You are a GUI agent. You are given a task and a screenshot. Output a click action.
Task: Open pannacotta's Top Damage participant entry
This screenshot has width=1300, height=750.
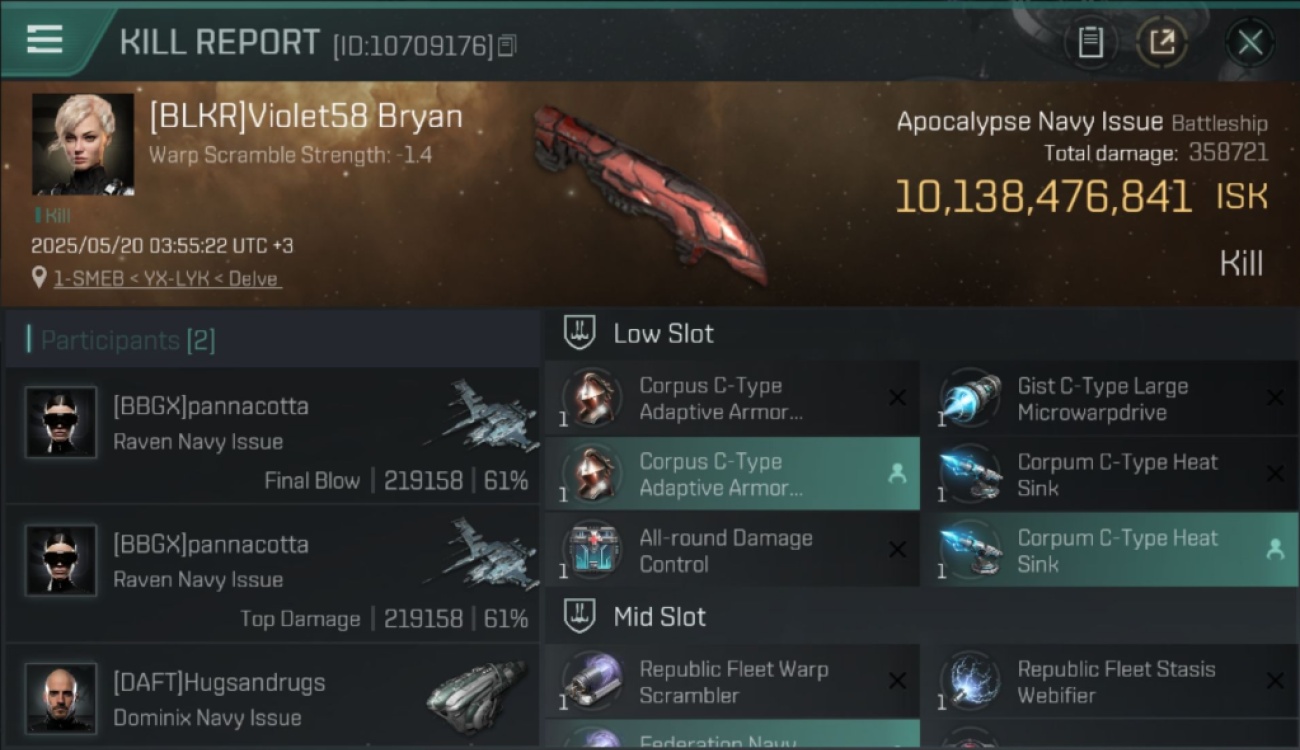coord(272,573)
